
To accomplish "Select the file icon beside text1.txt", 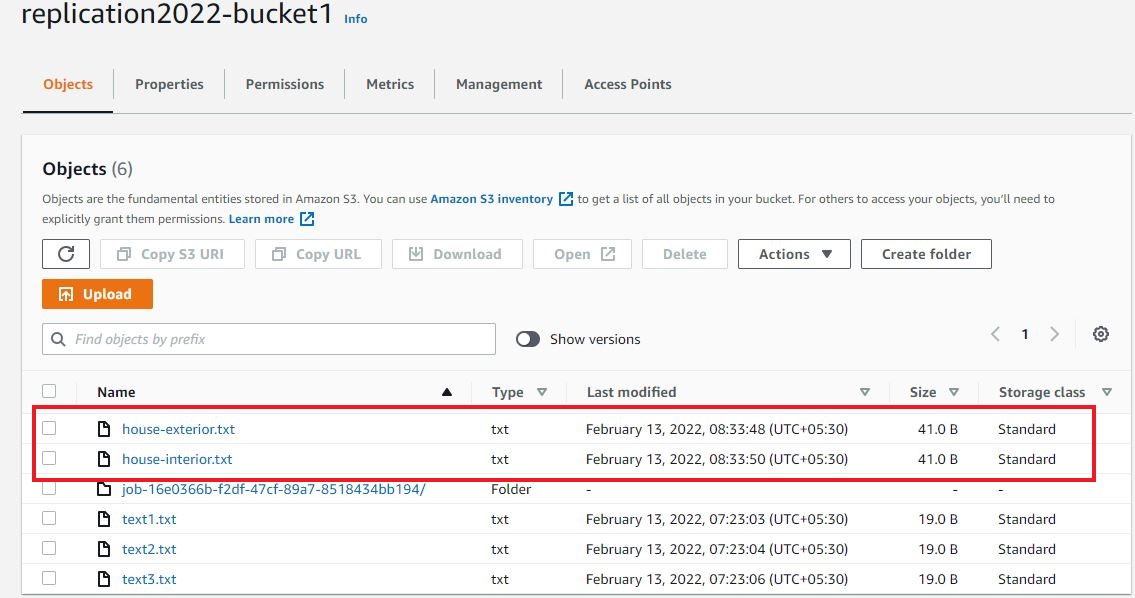I will (103, 519).
